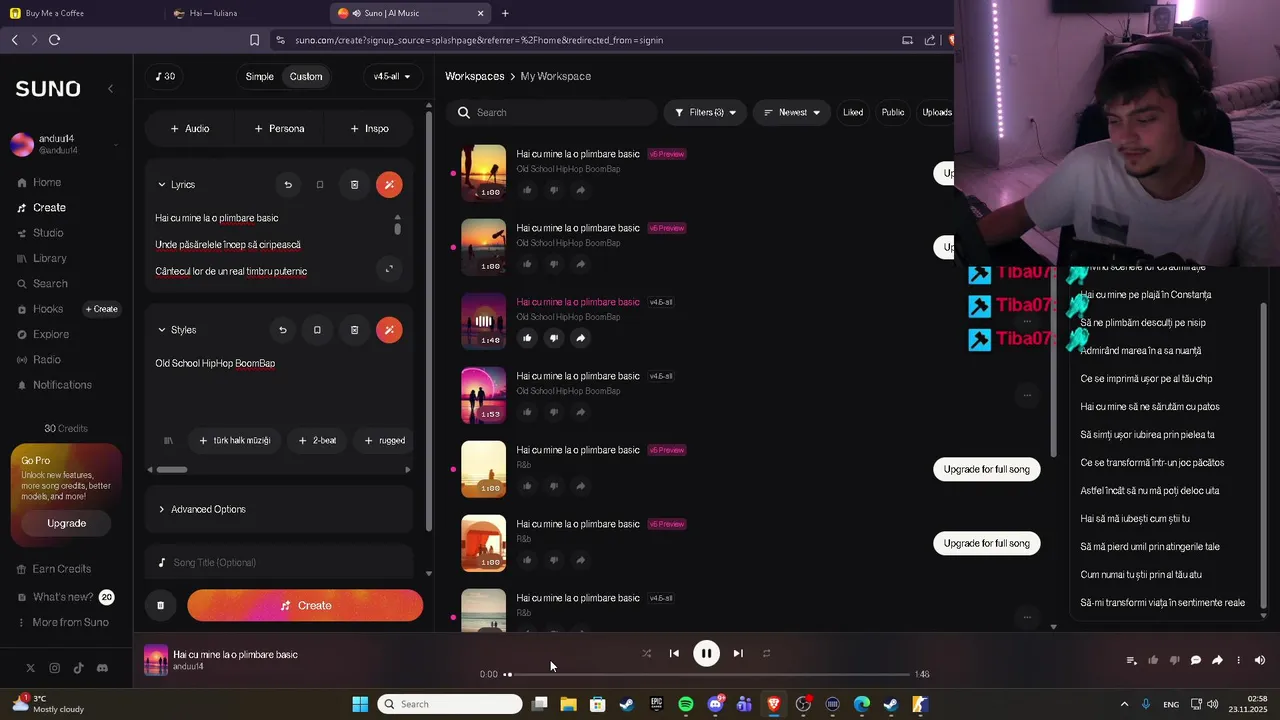Open comments in the player bar

(x=1195, y=660)
